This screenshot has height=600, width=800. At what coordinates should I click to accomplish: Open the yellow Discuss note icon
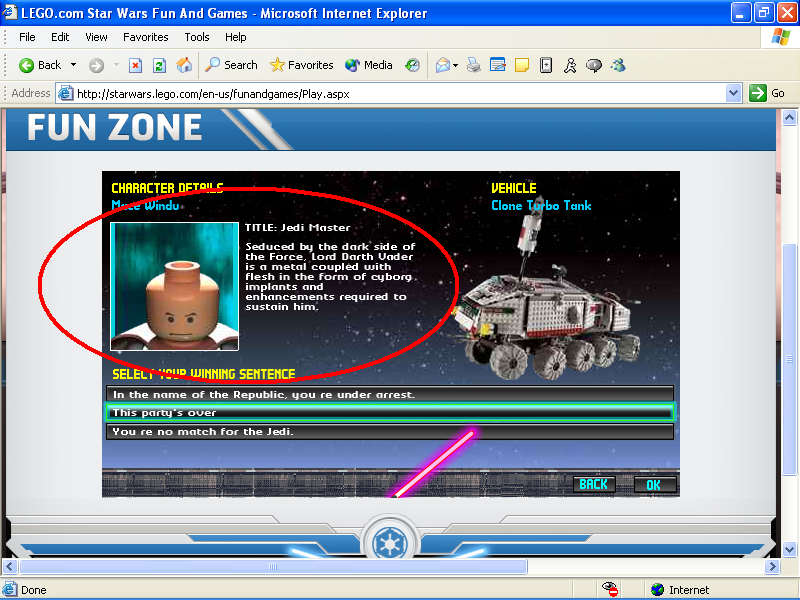pos(522,65)
